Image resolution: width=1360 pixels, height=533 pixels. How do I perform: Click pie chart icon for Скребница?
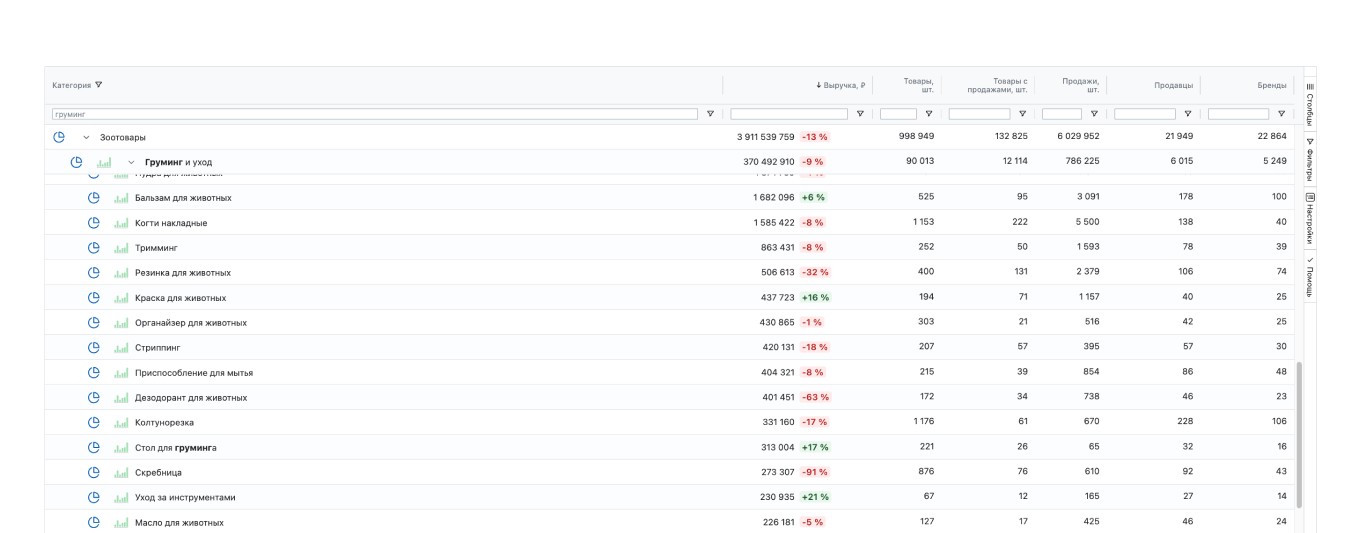coord(94,473)
